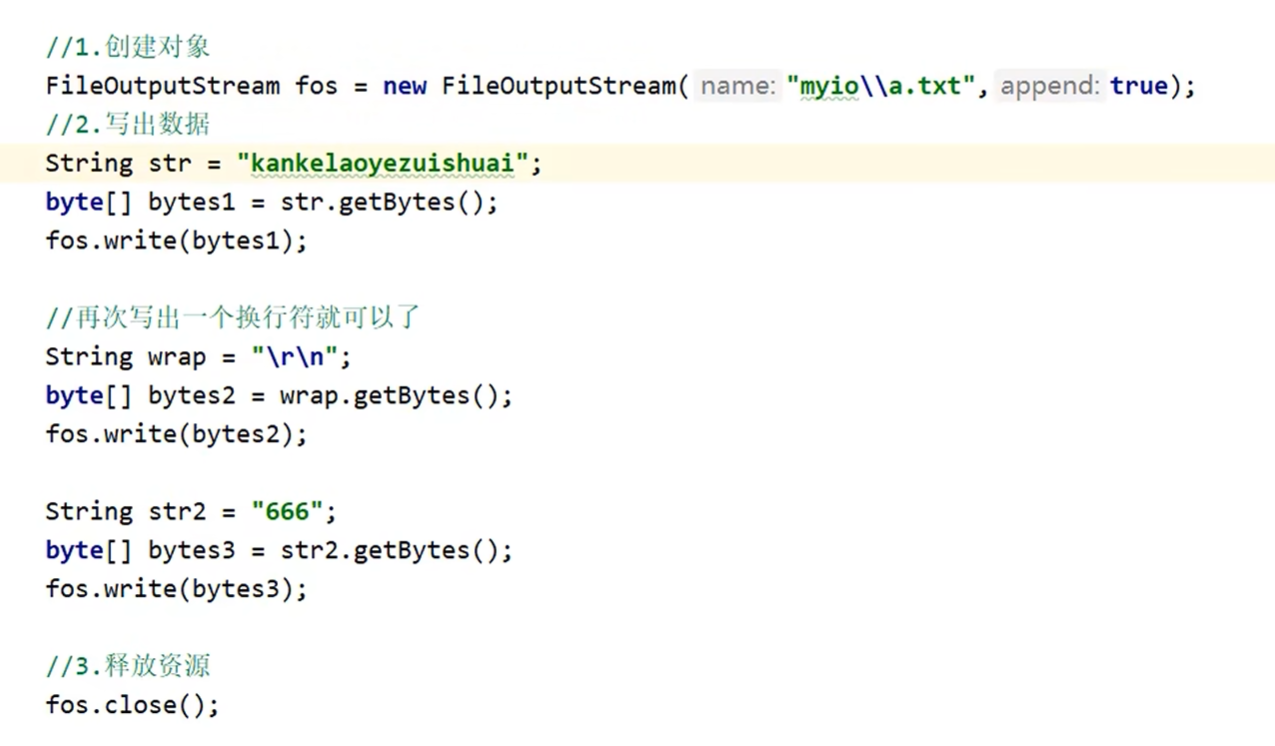This screenshot has width=1275, height=746.
Task: Click the string literal "666"
Action: (x=287, y=512)
